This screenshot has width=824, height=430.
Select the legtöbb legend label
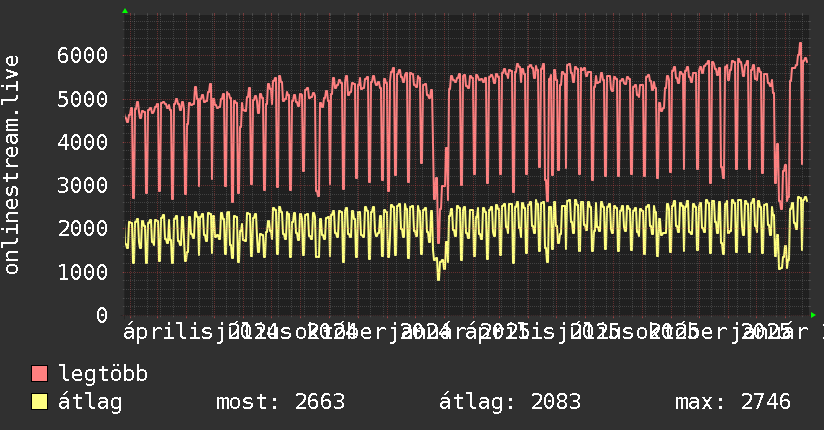click(103, 375)
